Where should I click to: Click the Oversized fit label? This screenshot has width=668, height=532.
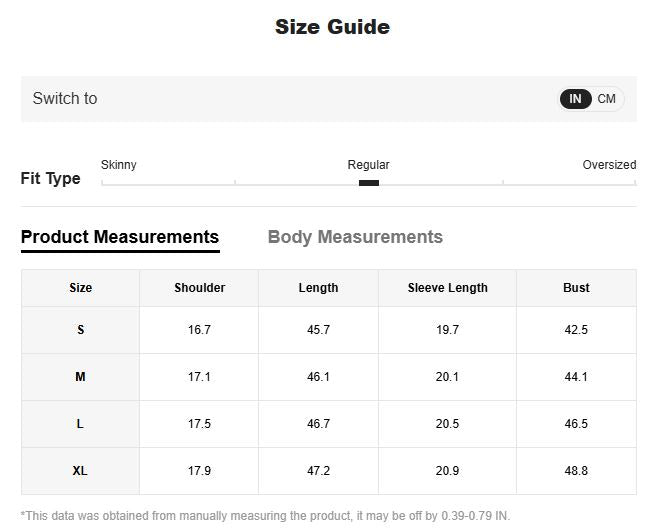click(x=609, y=165)
